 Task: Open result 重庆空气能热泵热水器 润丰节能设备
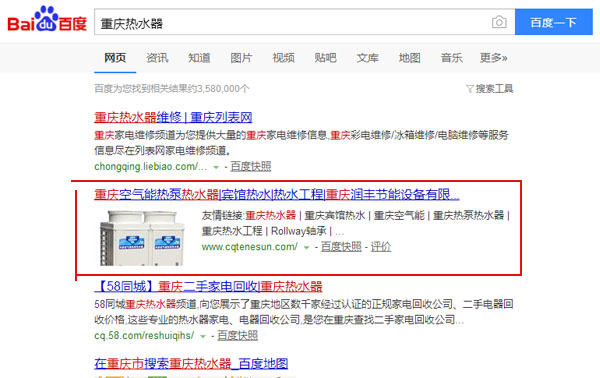point(277,194)
